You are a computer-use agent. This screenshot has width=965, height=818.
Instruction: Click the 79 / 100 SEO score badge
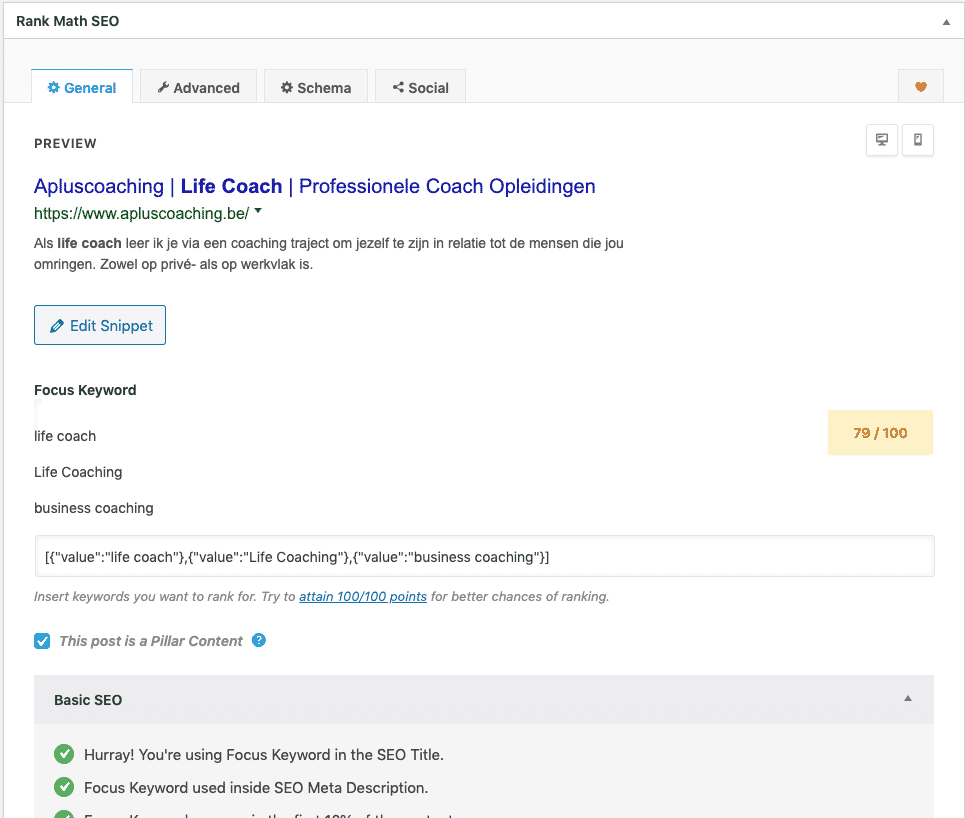pyautogui.click(x=880, y=433)
